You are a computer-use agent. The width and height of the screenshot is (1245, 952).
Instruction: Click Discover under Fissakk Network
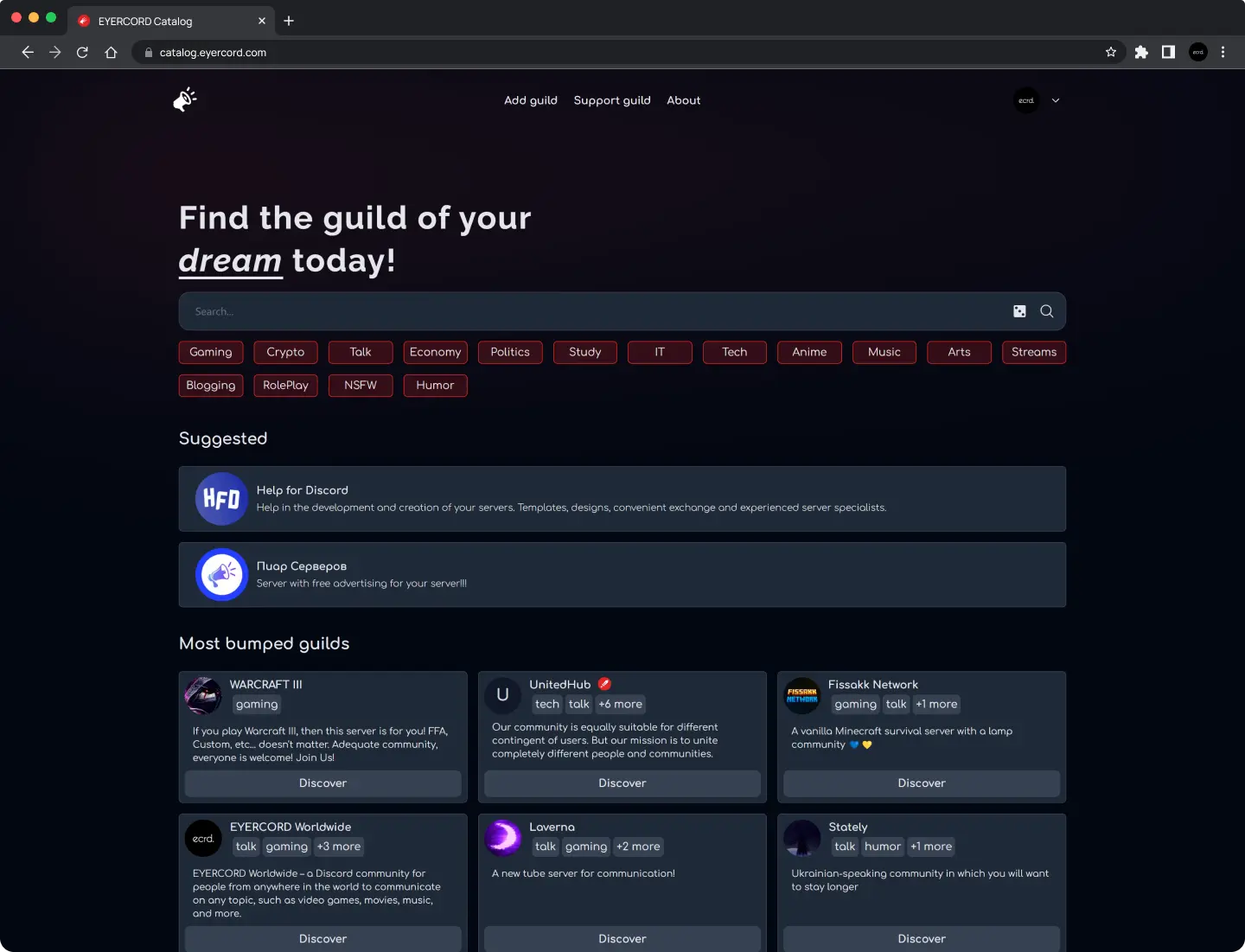[922, 783]
